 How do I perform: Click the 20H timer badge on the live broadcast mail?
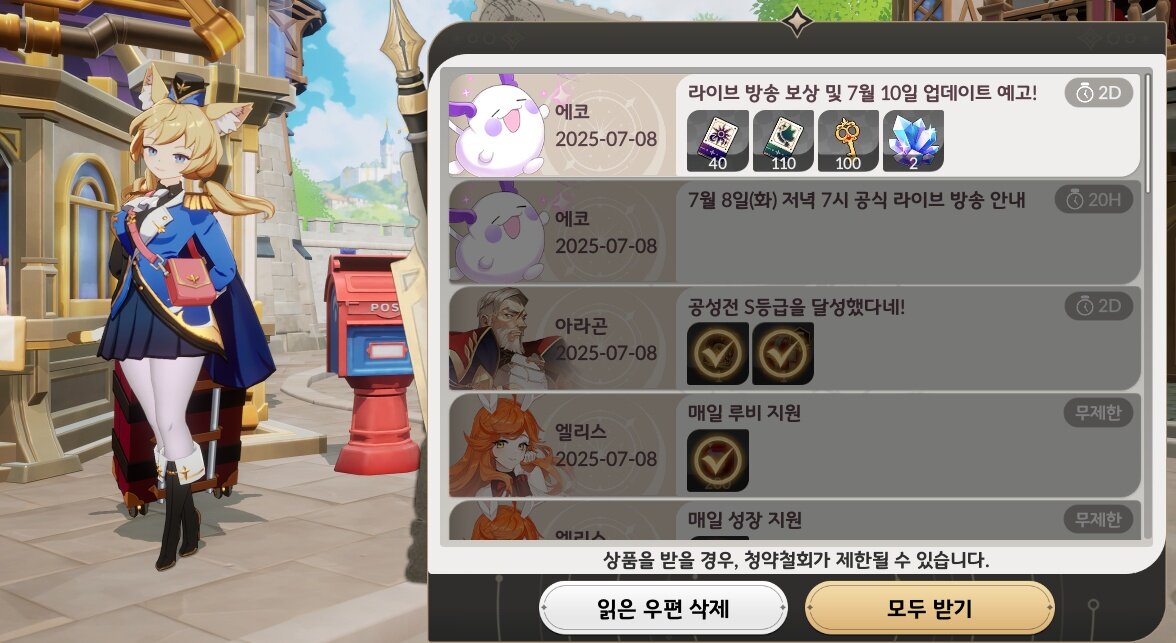tap(1094, 200)
